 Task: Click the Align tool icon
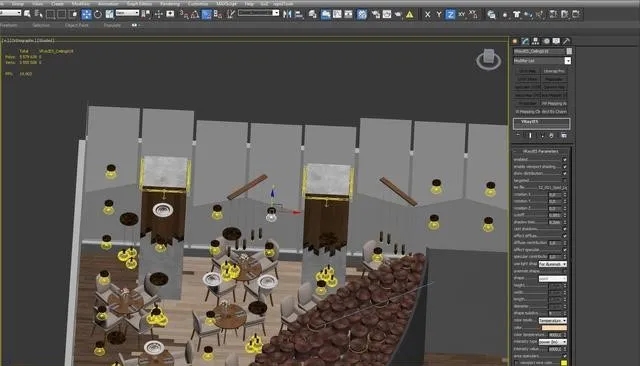click(299, 14)
